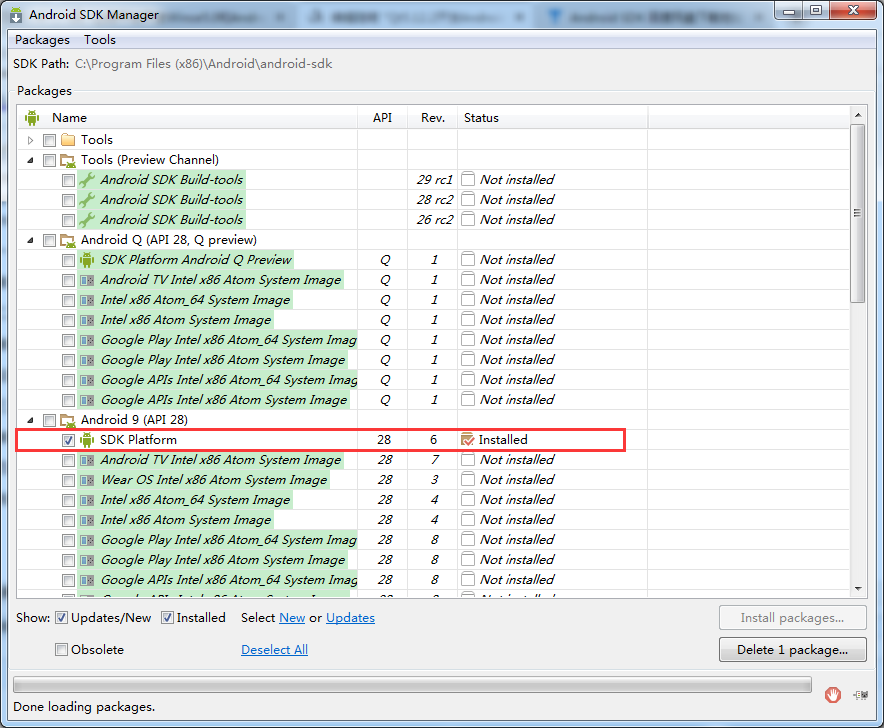Click the New link
This screenshot has width=884, height=728.
[292, 618]
